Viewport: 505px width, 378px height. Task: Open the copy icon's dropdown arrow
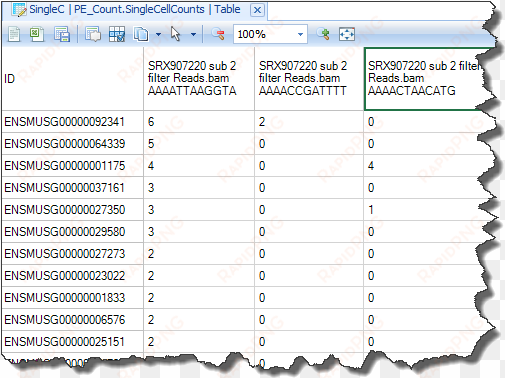click(158, 34)
